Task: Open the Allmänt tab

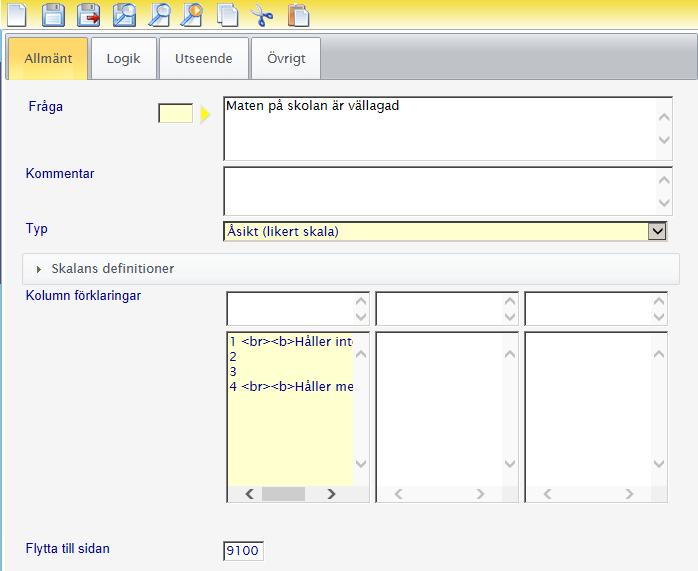Action: click(x=48, y=58)
